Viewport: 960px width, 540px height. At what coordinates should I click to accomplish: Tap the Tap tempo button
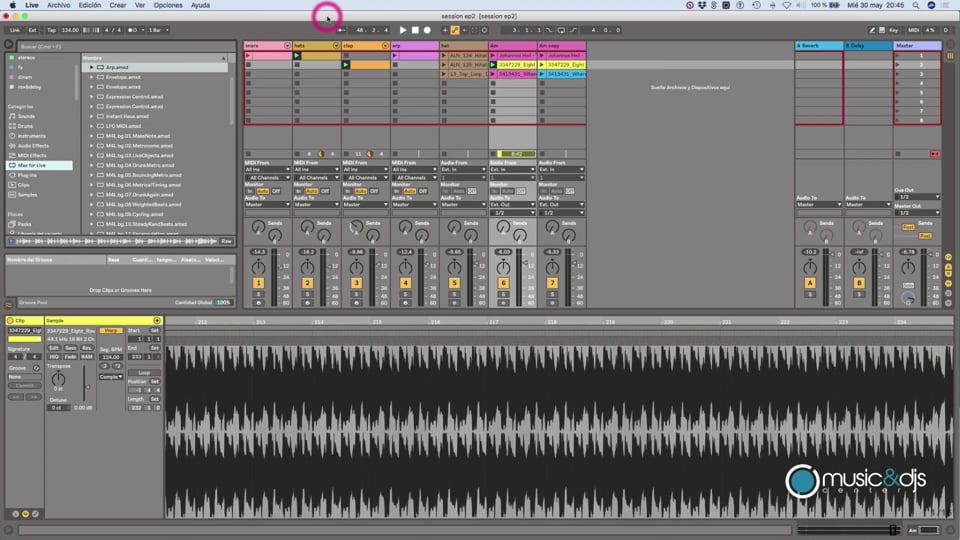coord(51,29)
